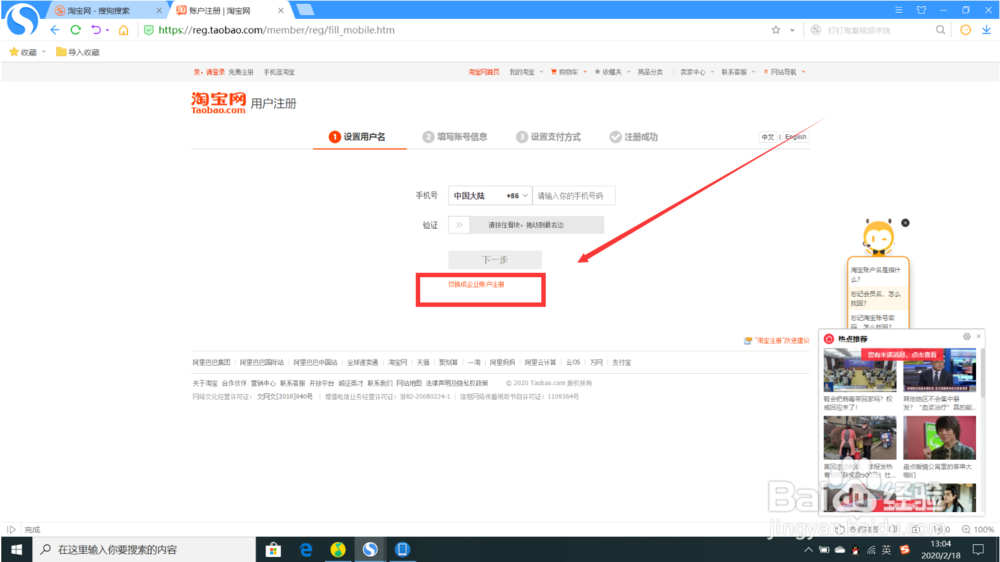The image size is (1000, 562).
Task: Open OneDrive cloud icon in system tray
Action: [840, 550]
